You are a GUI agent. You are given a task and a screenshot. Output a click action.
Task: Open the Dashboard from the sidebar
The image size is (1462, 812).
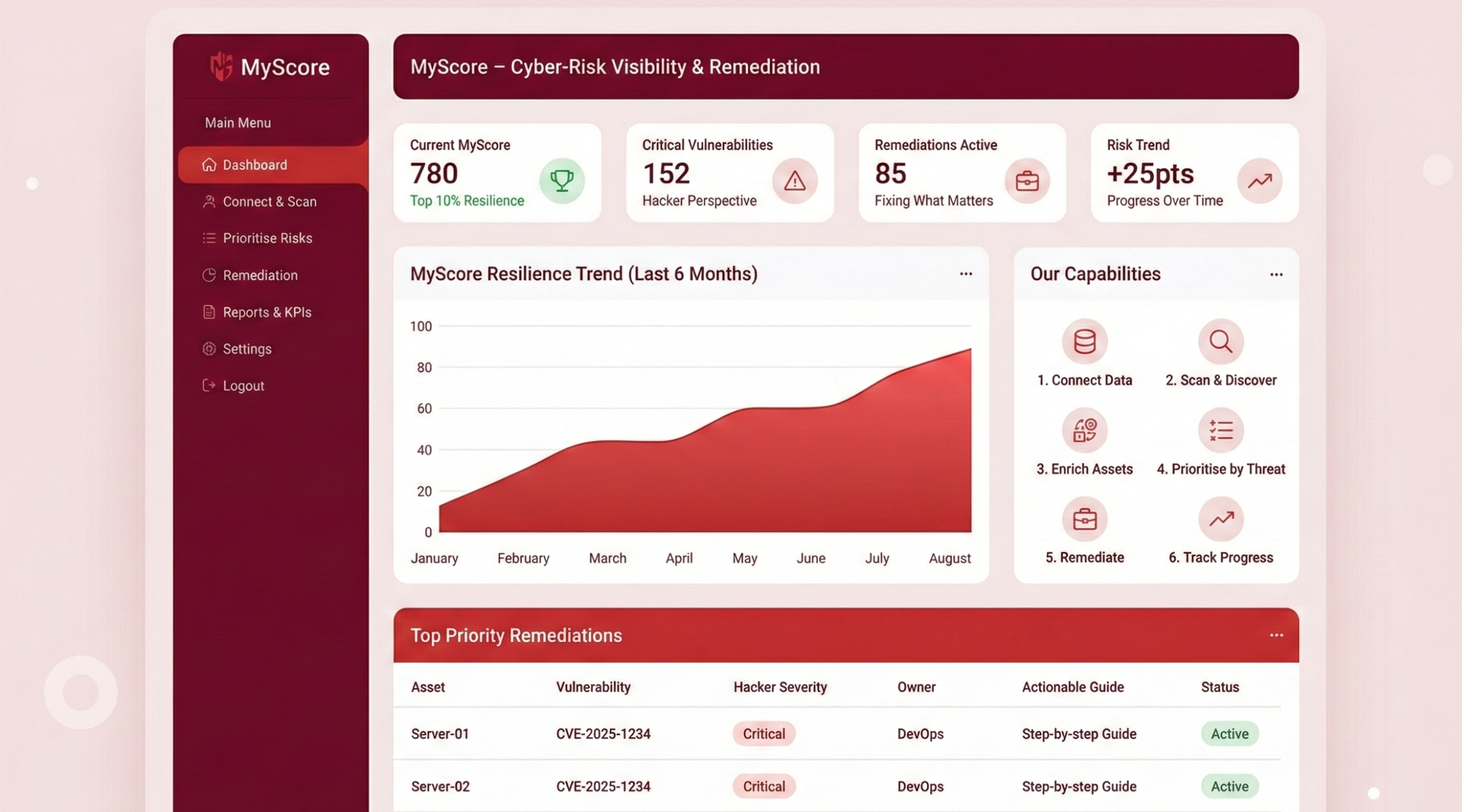coord(255,164)
